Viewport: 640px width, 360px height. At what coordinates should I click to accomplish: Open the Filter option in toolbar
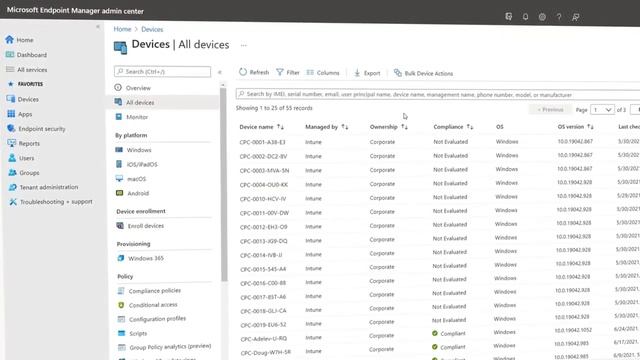pos(288,72)
